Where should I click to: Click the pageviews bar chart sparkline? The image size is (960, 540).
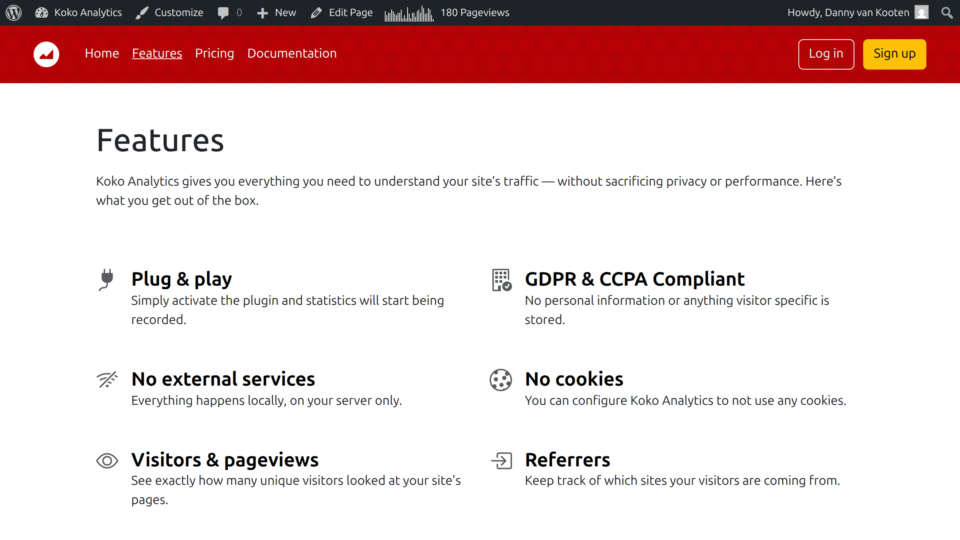click(409, 13)
